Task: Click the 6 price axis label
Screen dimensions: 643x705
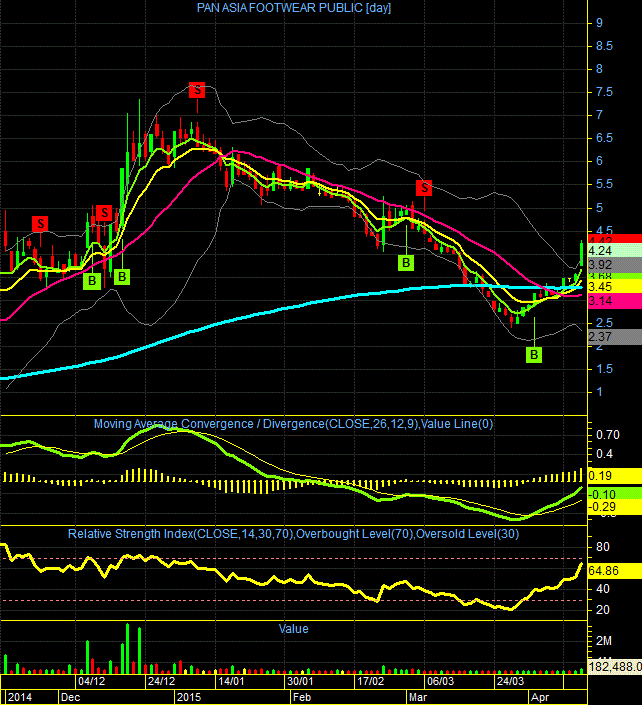Action: click(x=599, y=161)
